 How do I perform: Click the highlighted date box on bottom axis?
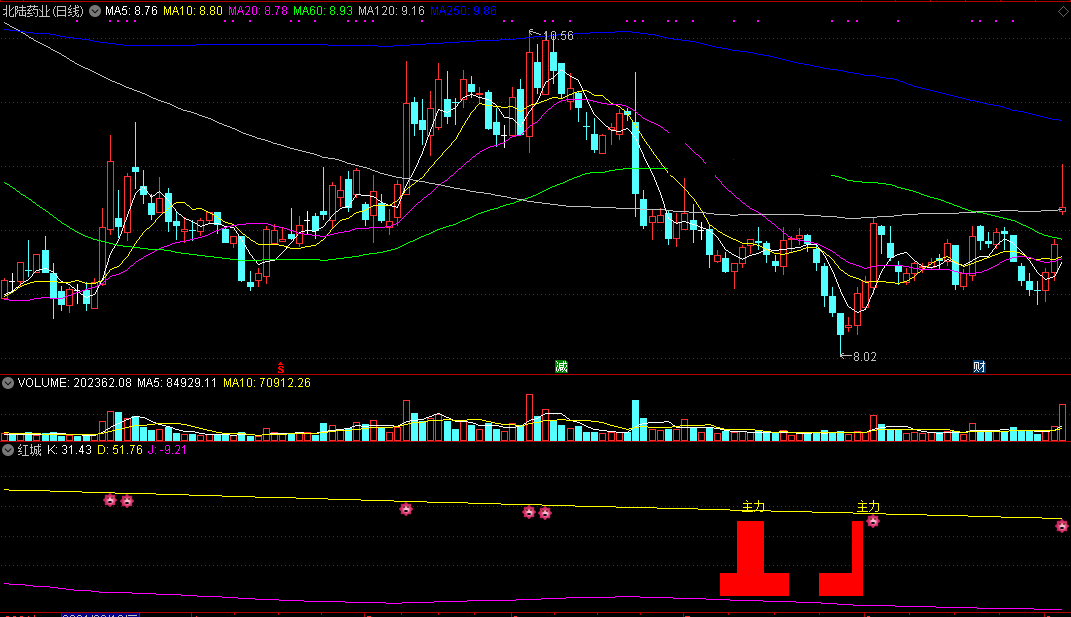pos(100,614)
